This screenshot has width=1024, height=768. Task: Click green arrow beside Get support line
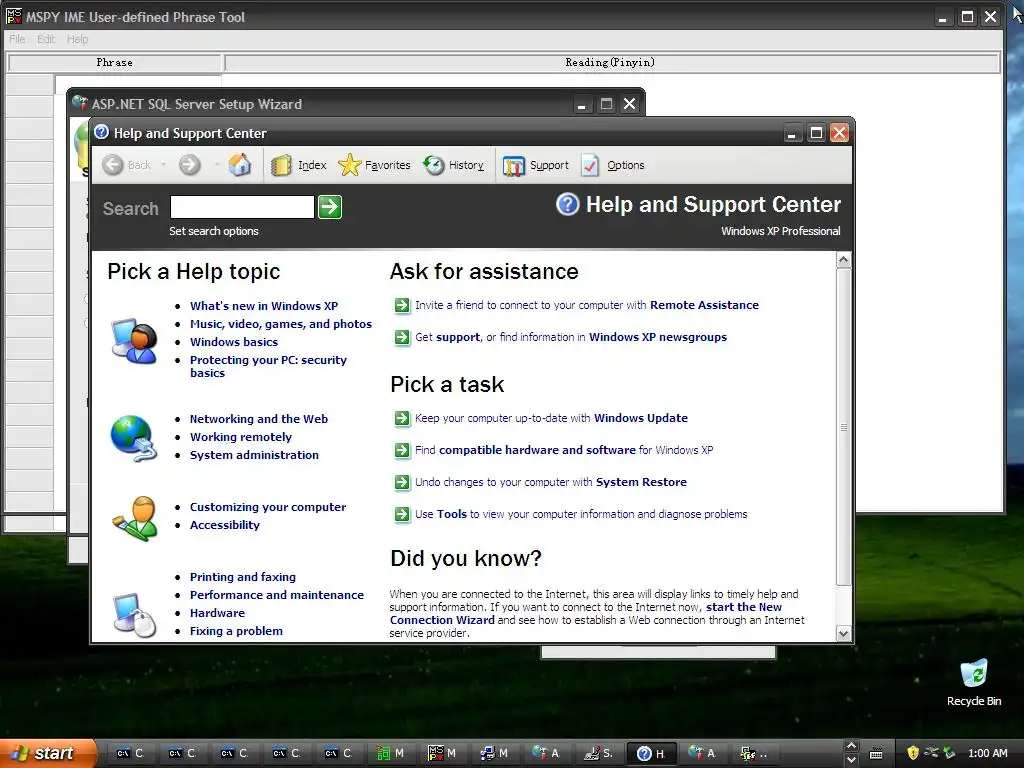tap(402, 337)
